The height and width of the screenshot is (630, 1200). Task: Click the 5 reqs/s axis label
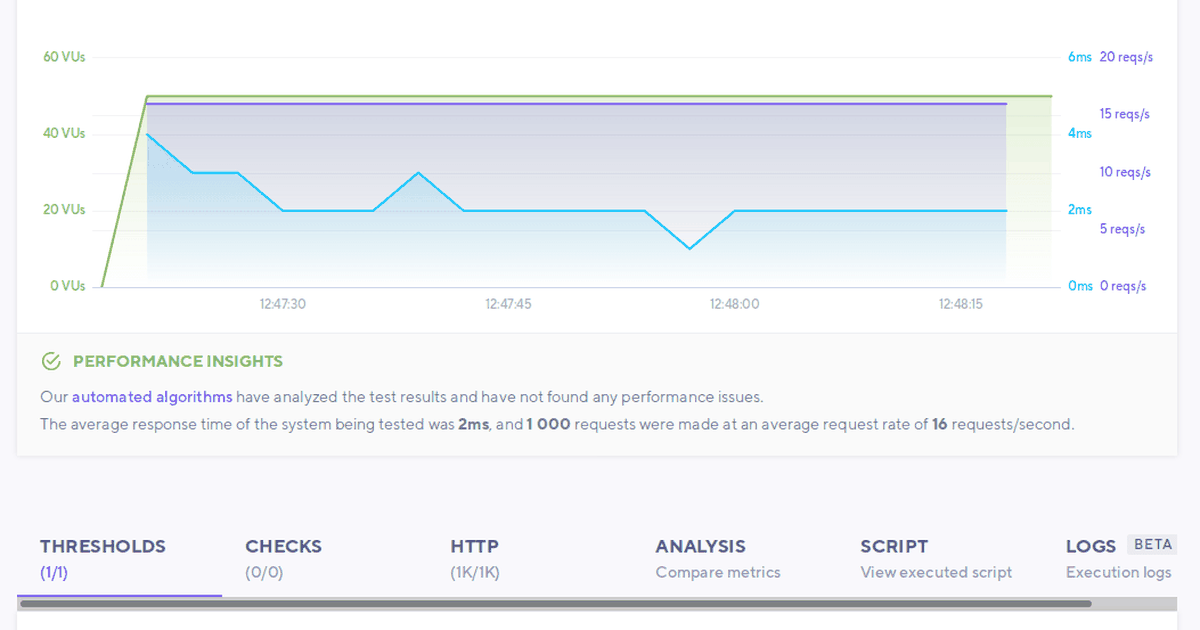point(1122,229)
